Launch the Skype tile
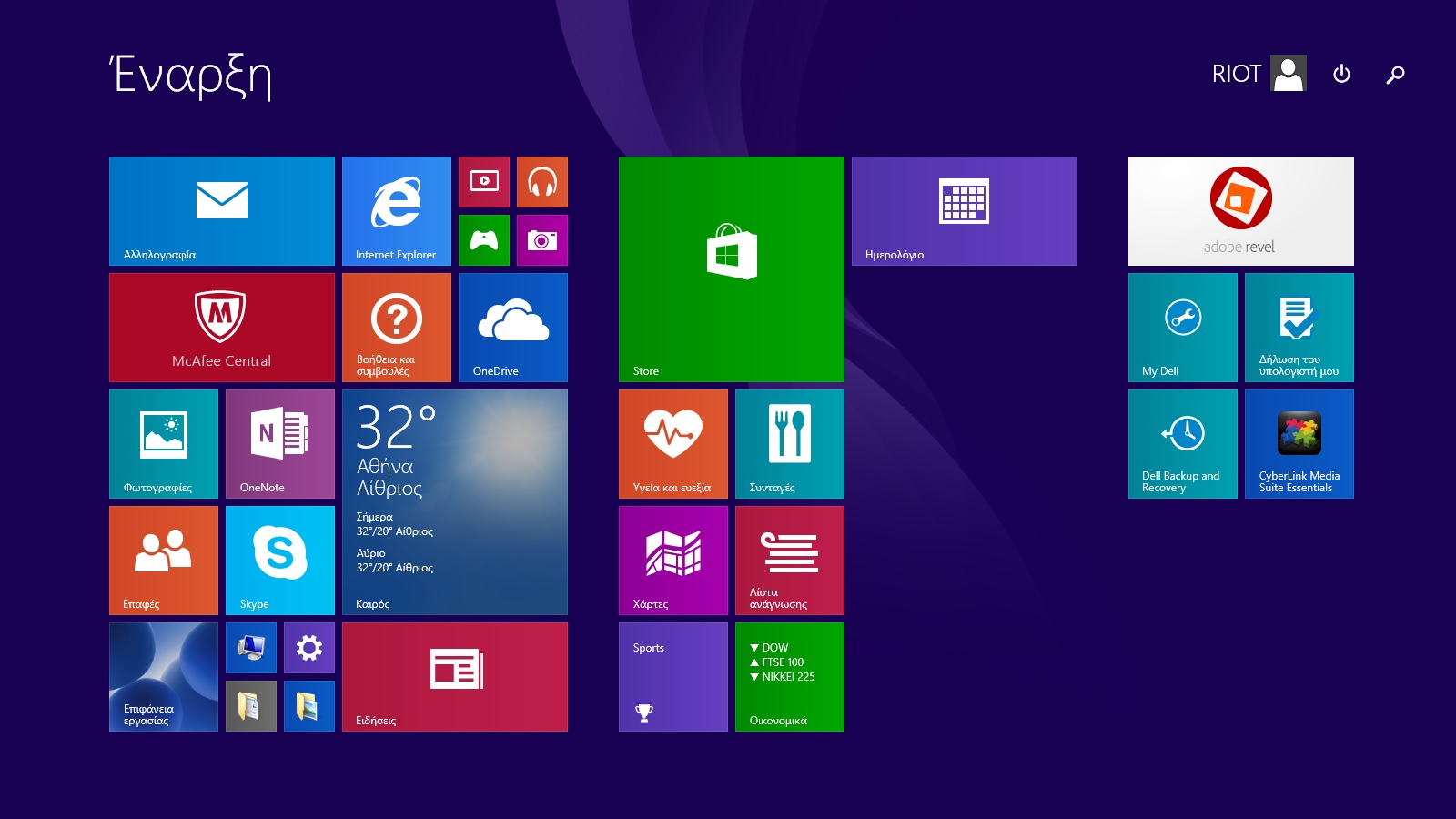Image resolution: width=1456 pixels, height=819 pixels. (x=280, y=561)
